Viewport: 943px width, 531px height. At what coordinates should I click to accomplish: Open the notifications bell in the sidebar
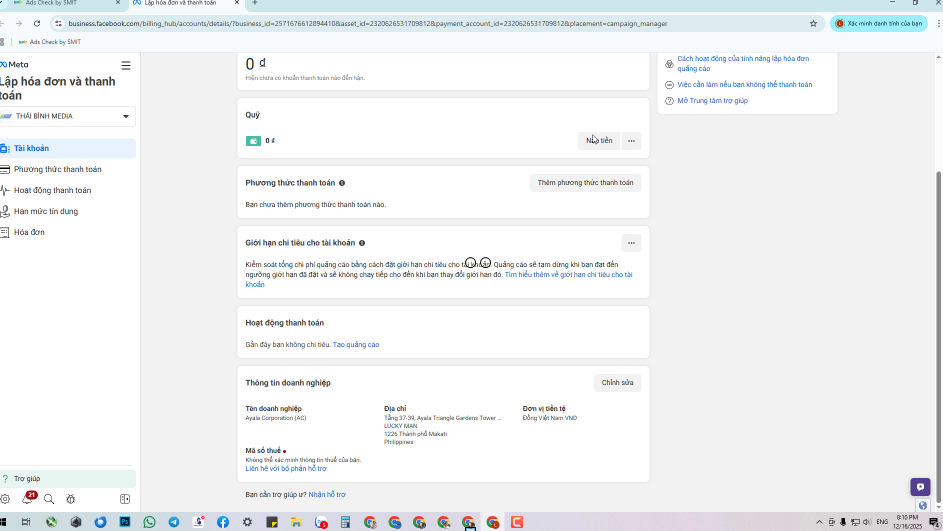click(27, 499)
